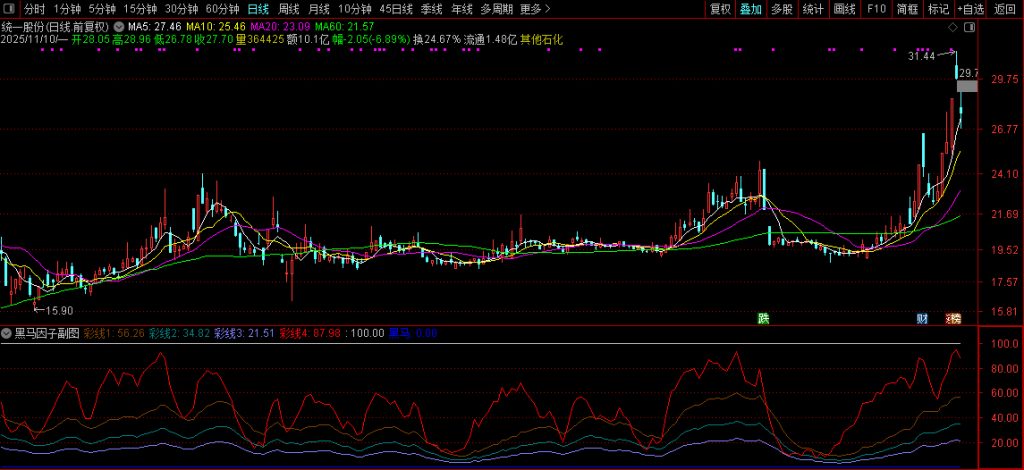This screenshot has height=470, width=1024.
Task: Click the MA60: 21.57 label
Action: pyautogui.click(x=344, y=27)
